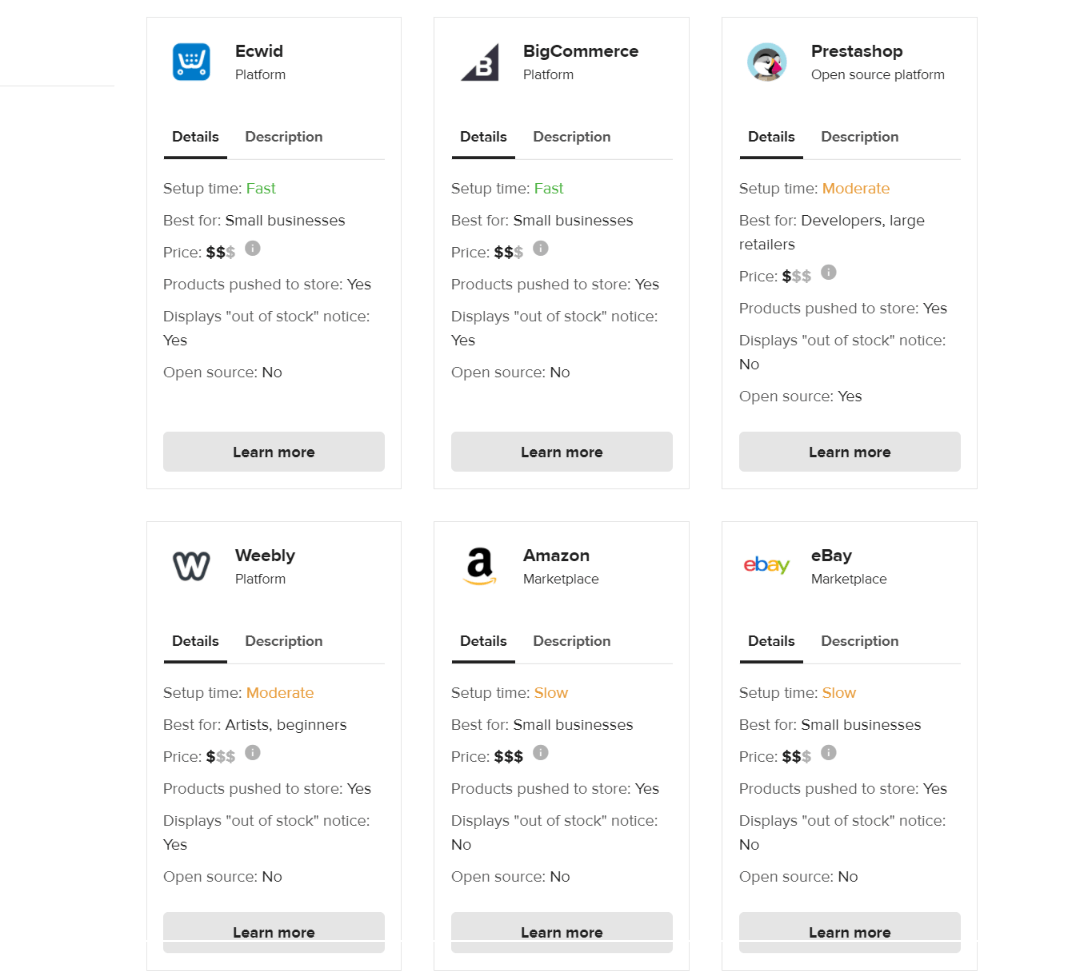Viewport: 1081px width, 977px height.
Task: Click Learn more in BigCommerce card
Action: pyautogui.click(x=562, y=452)
